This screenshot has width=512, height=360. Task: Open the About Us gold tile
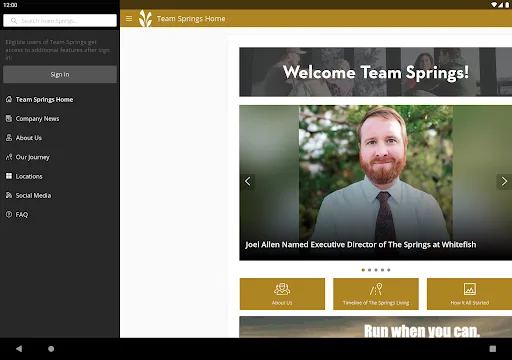282,294
